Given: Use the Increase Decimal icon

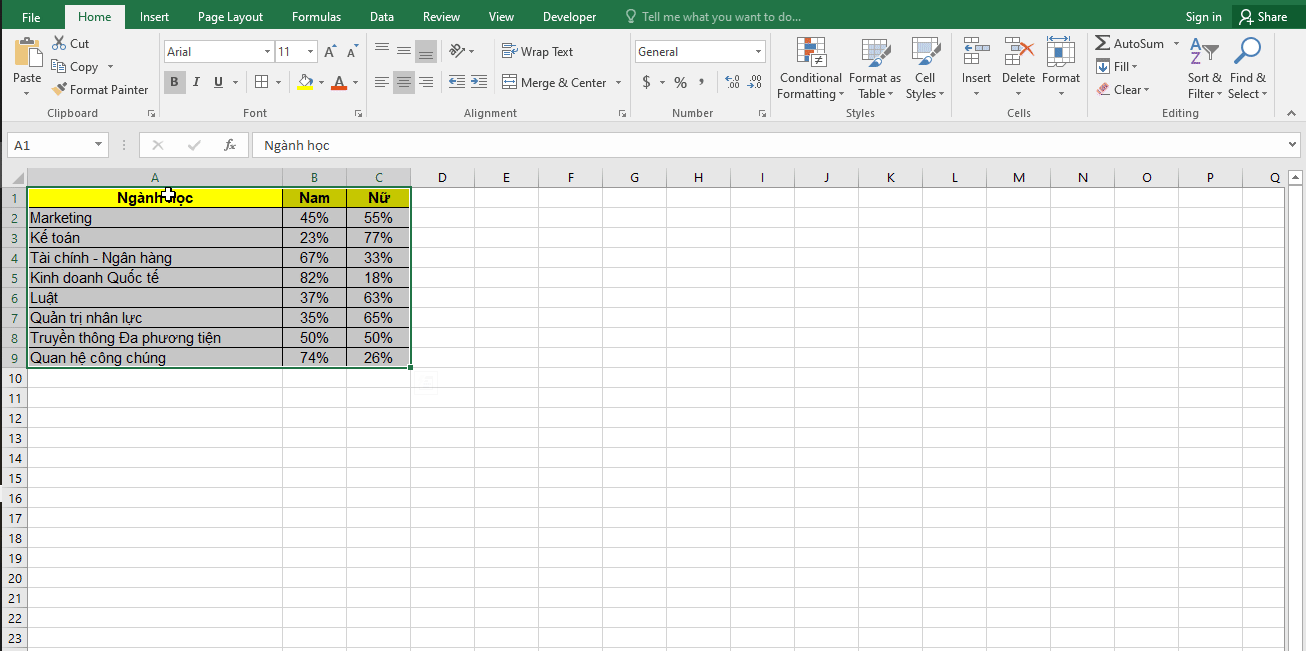Looking at the screenshot, I should point(732,83).
